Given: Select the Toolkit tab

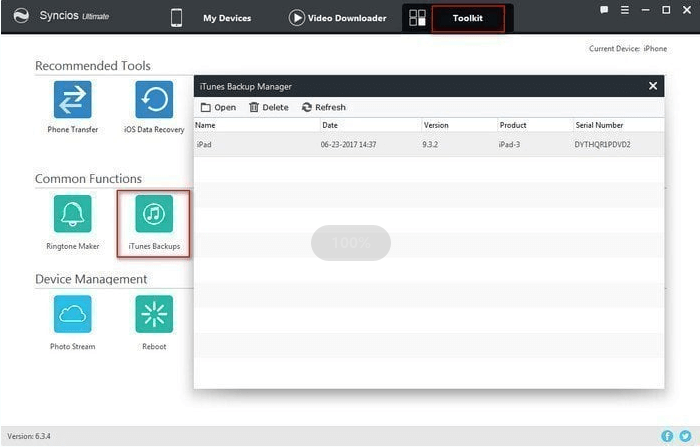Looking at the screenshot, I should [x=467, y=18].
